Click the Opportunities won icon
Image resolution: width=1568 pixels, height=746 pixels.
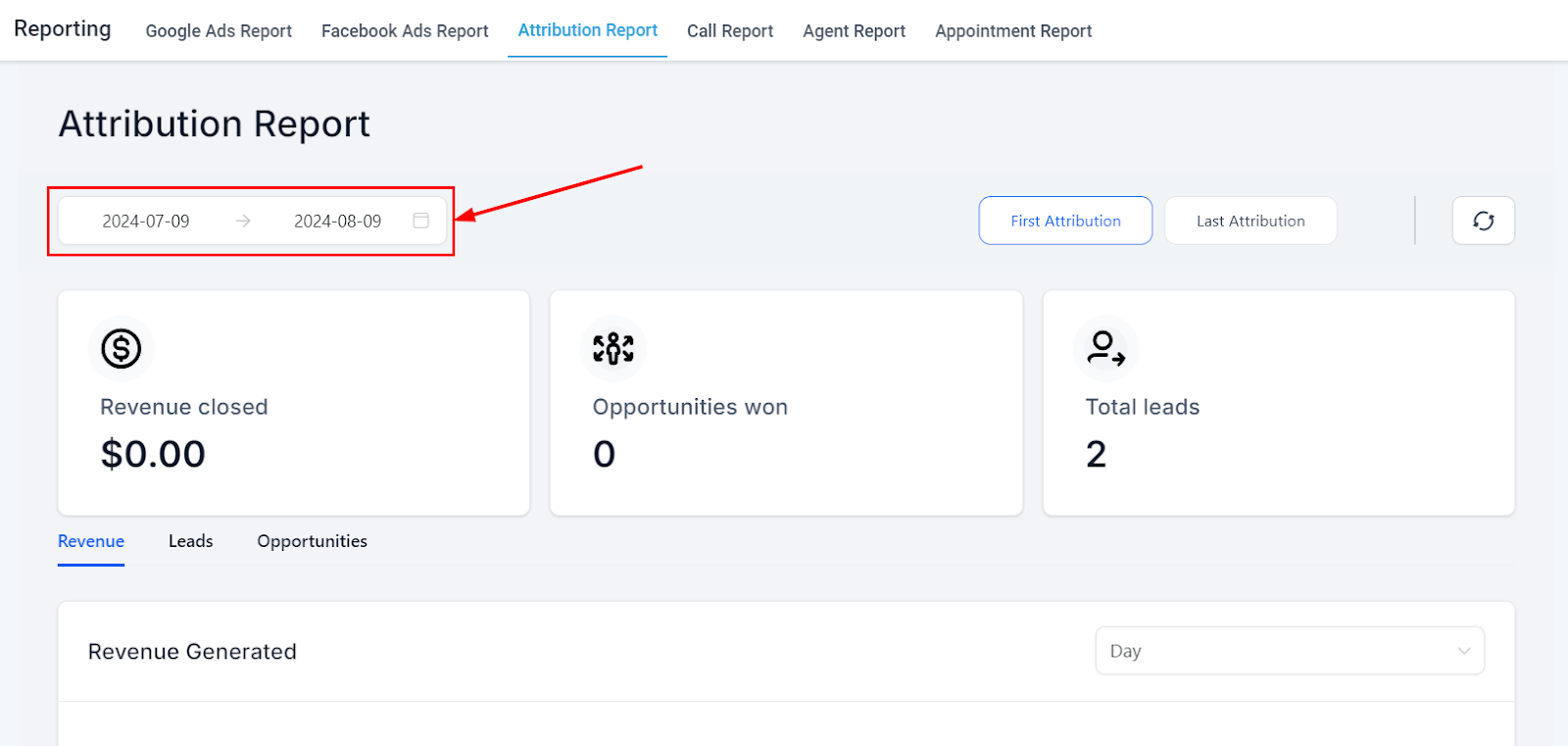point(613,348)
